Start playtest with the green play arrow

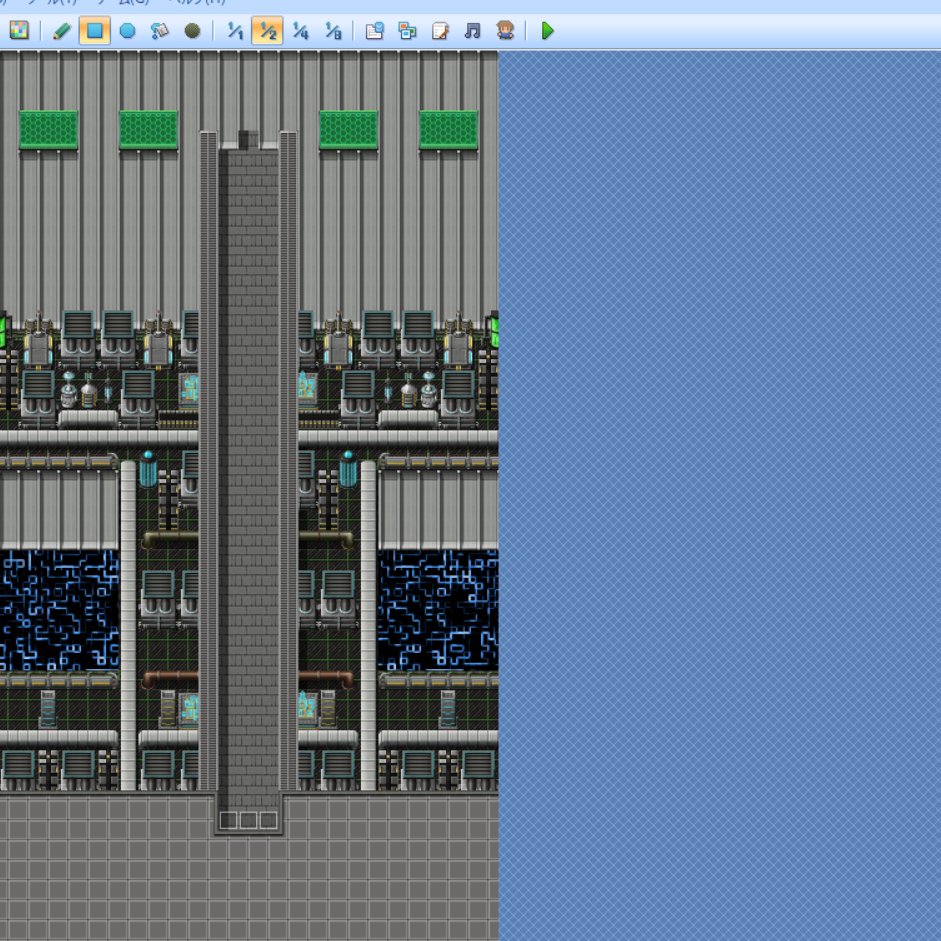(x=547, y=30)
